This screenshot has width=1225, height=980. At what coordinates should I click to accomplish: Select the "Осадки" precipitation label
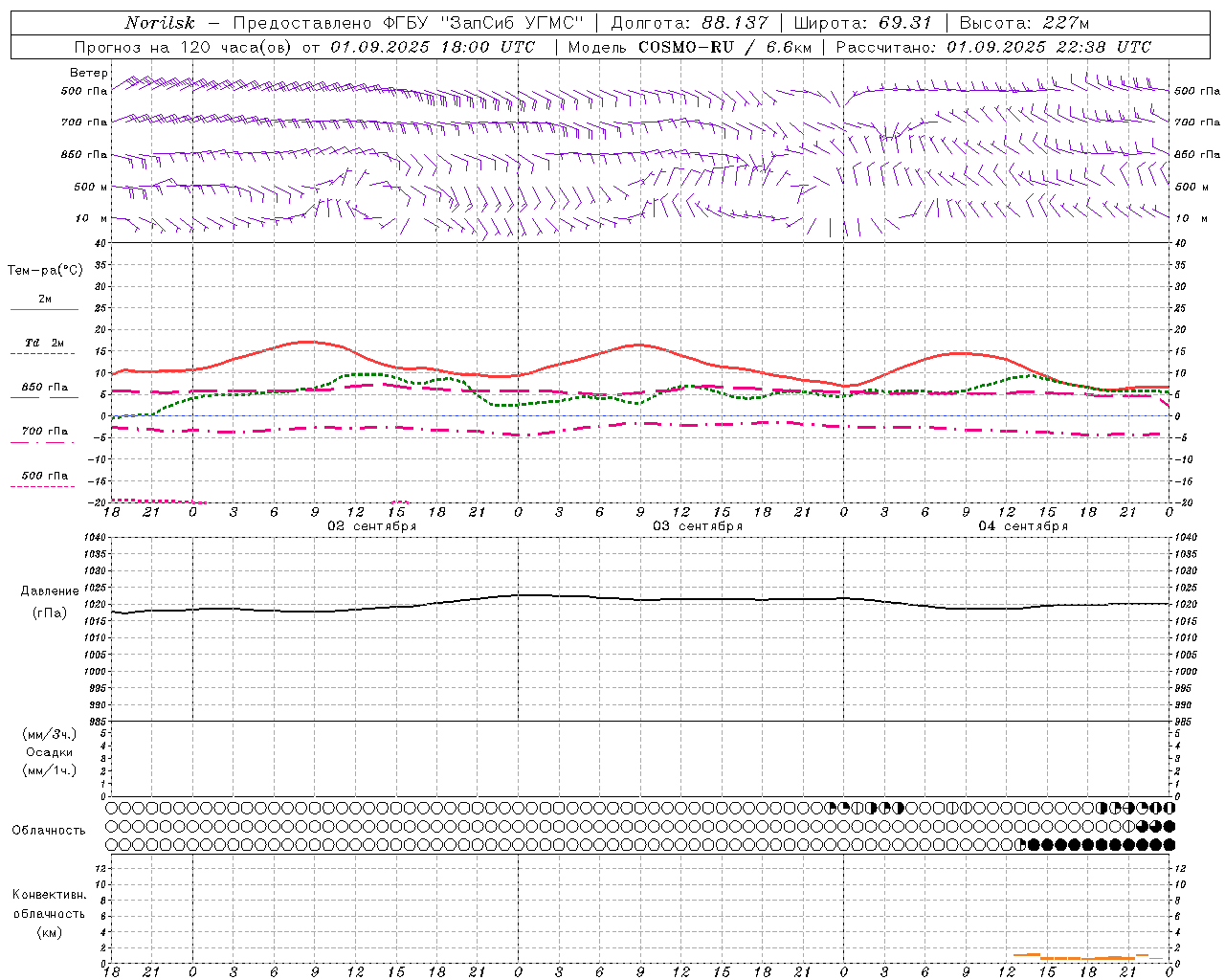click(50, 752)
